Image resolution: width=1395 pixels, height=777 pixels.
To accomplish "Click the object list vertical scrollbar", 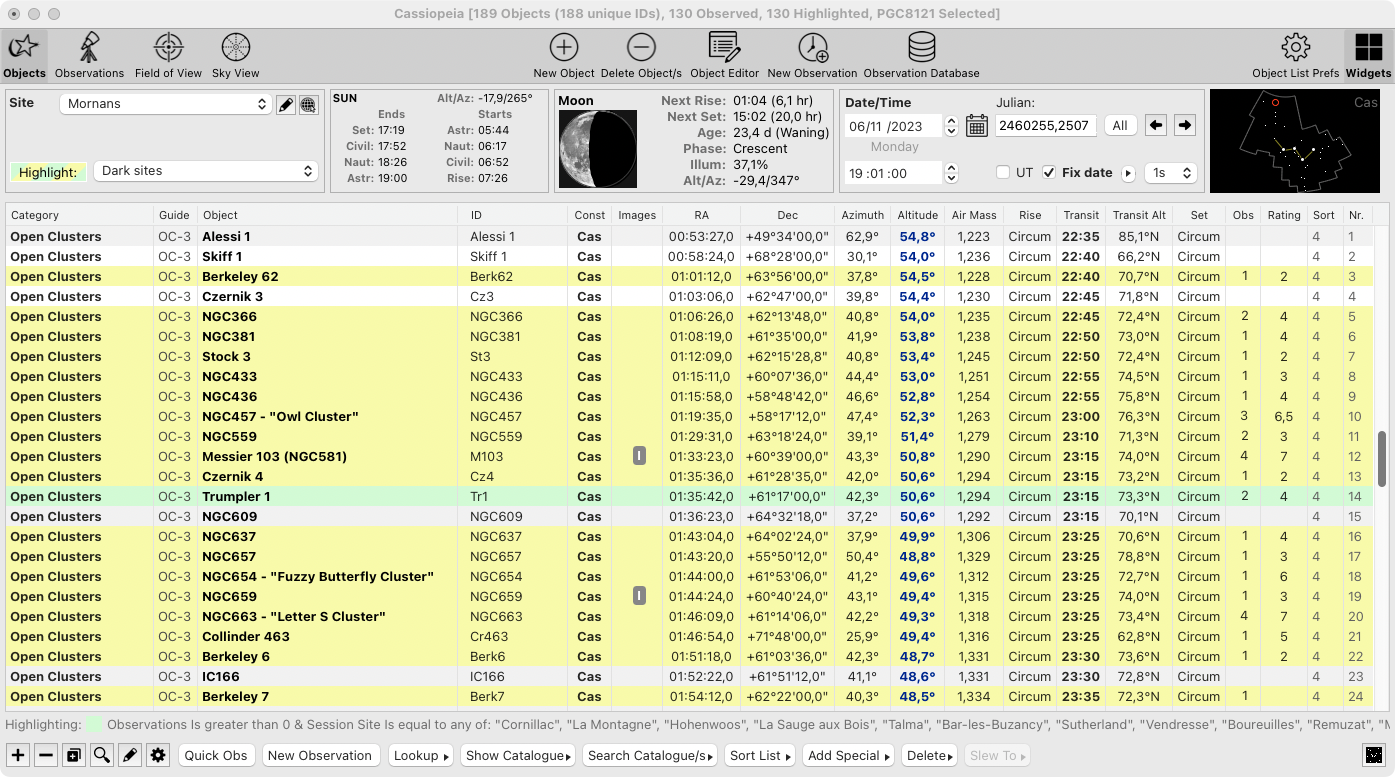I will click(1382, 460).
